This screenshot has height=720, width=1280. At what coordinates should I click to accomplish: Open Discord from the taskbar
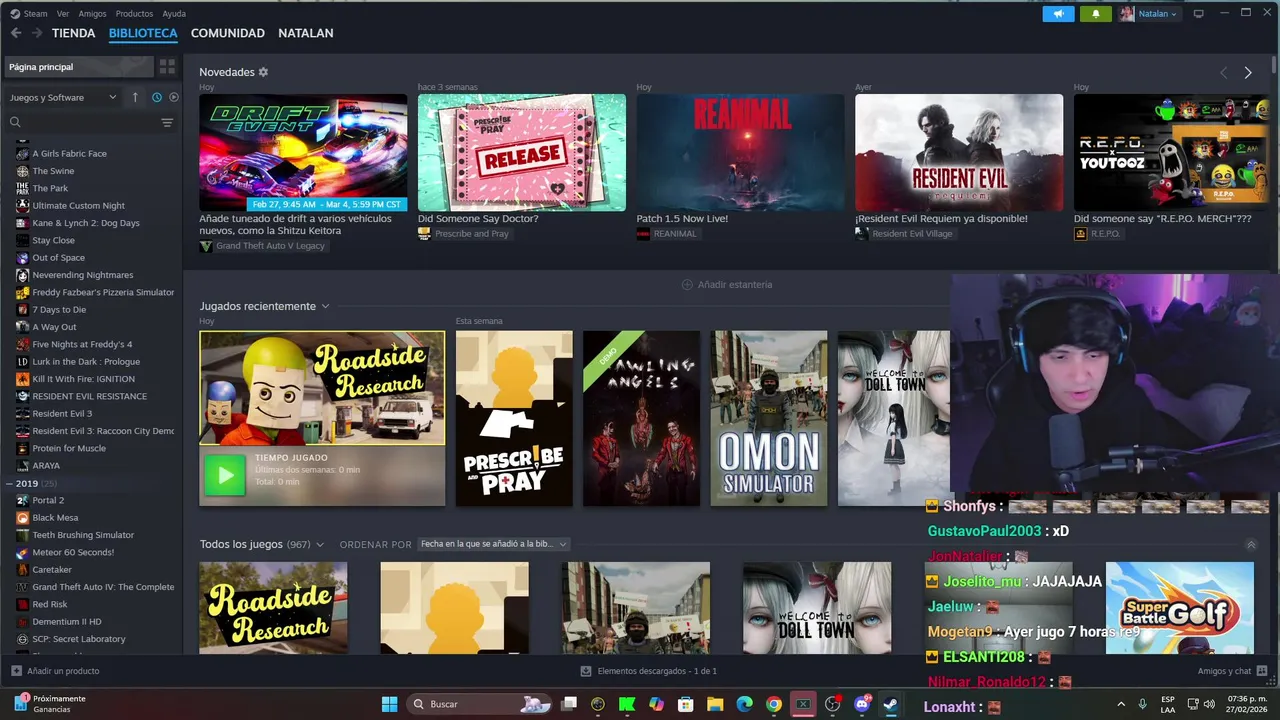(x=860, y=704)
